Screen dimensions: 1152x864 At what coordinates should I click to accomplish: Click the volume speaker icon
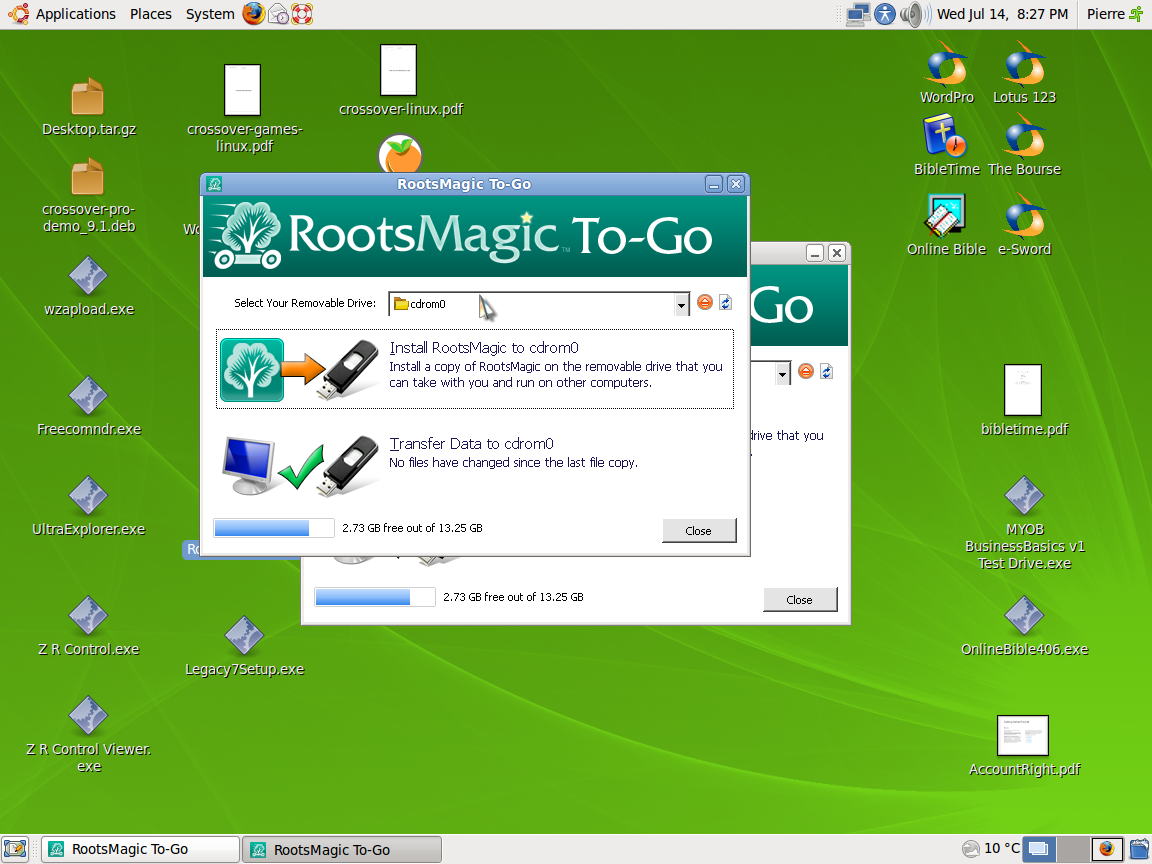coord(914,14)
